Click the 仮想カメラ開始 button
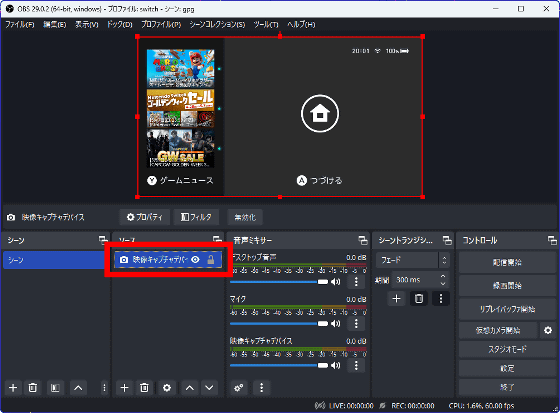 pyautogui.click(x=498, y=330)
